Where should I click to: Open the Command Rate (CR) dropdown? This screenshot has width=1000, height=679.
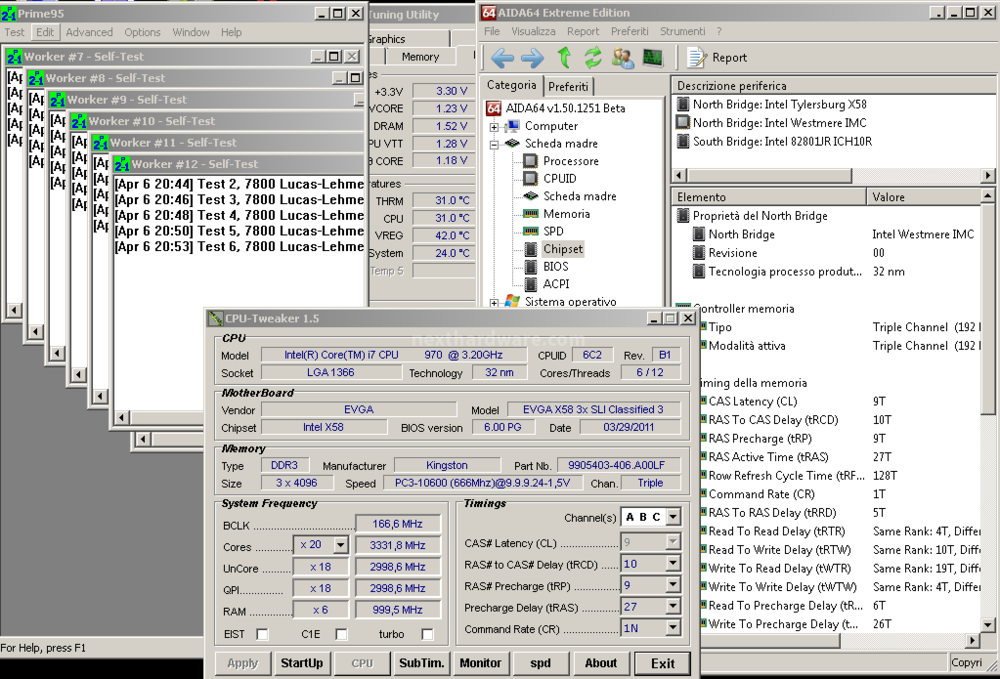click(673, 628)
